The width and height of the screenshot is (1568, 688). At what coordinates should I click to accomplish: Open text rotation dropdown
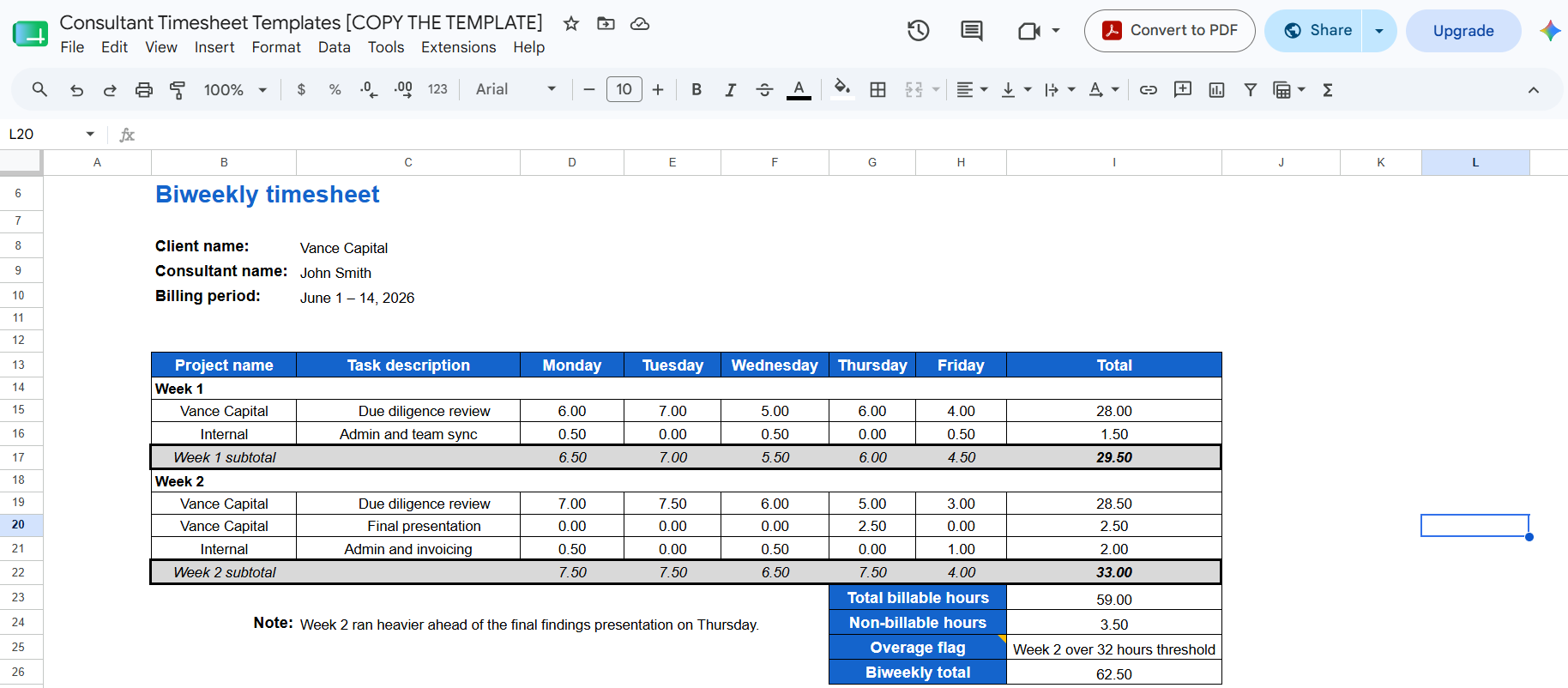pos(1104,89)
